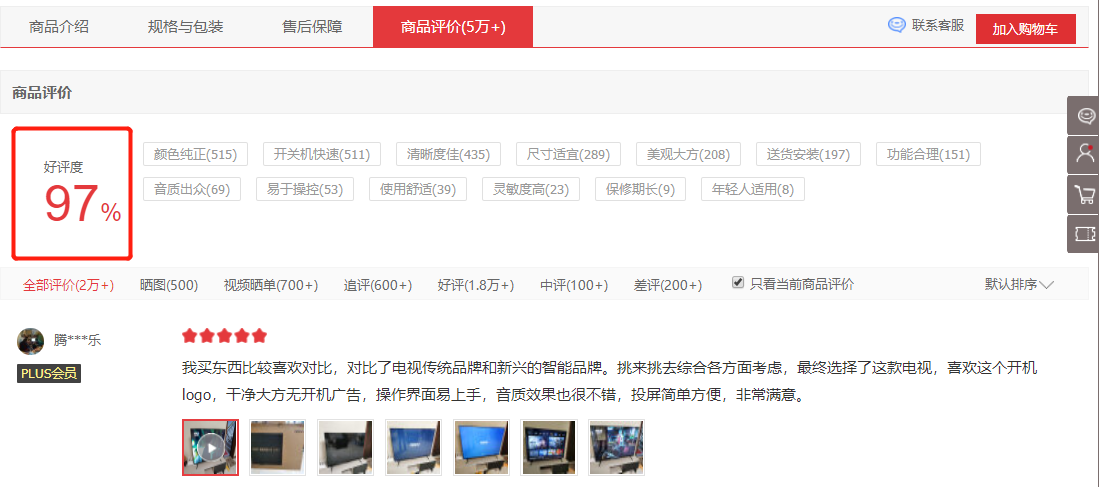
Task: Click the PLUS会员 badge
Action: tap(49, 373)
